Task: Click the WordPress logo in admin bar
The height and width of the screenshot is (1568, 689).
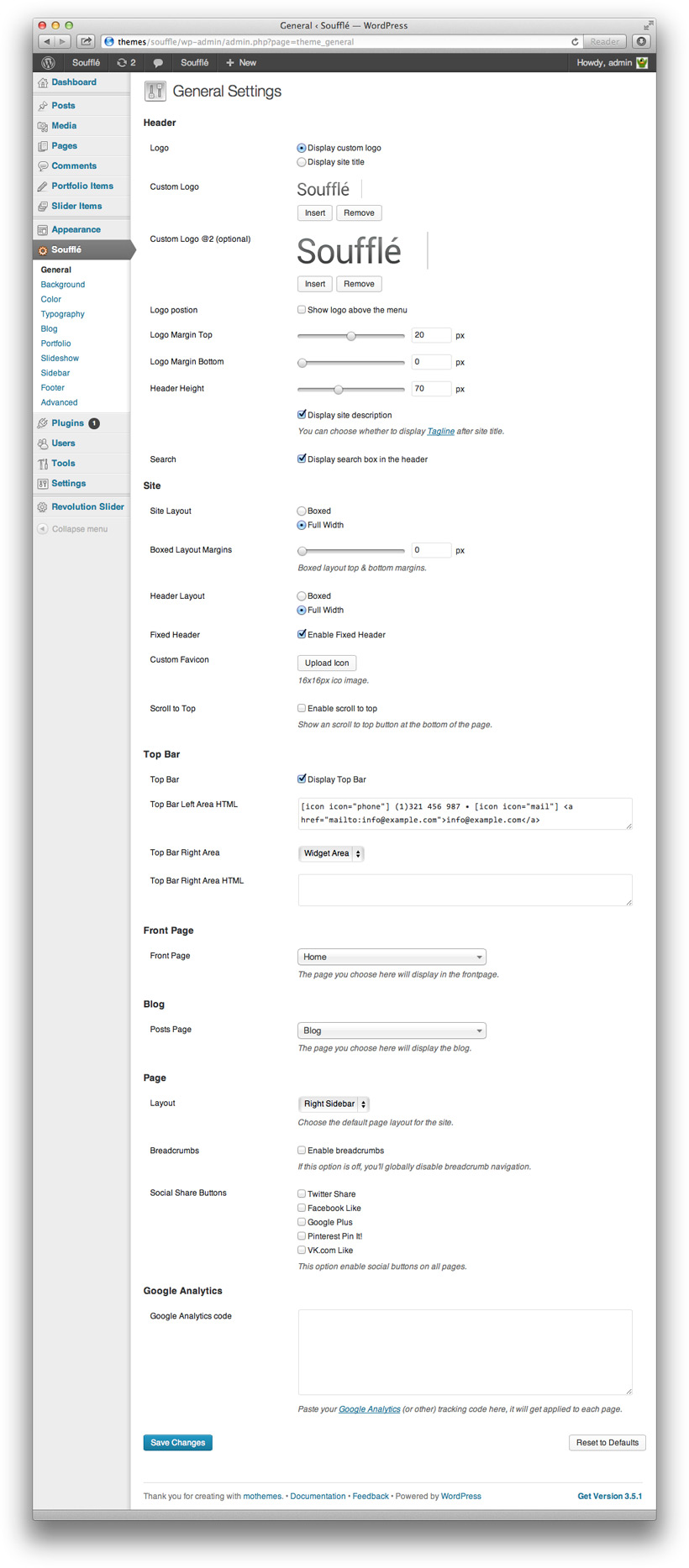Action: (x=48, y=63)
